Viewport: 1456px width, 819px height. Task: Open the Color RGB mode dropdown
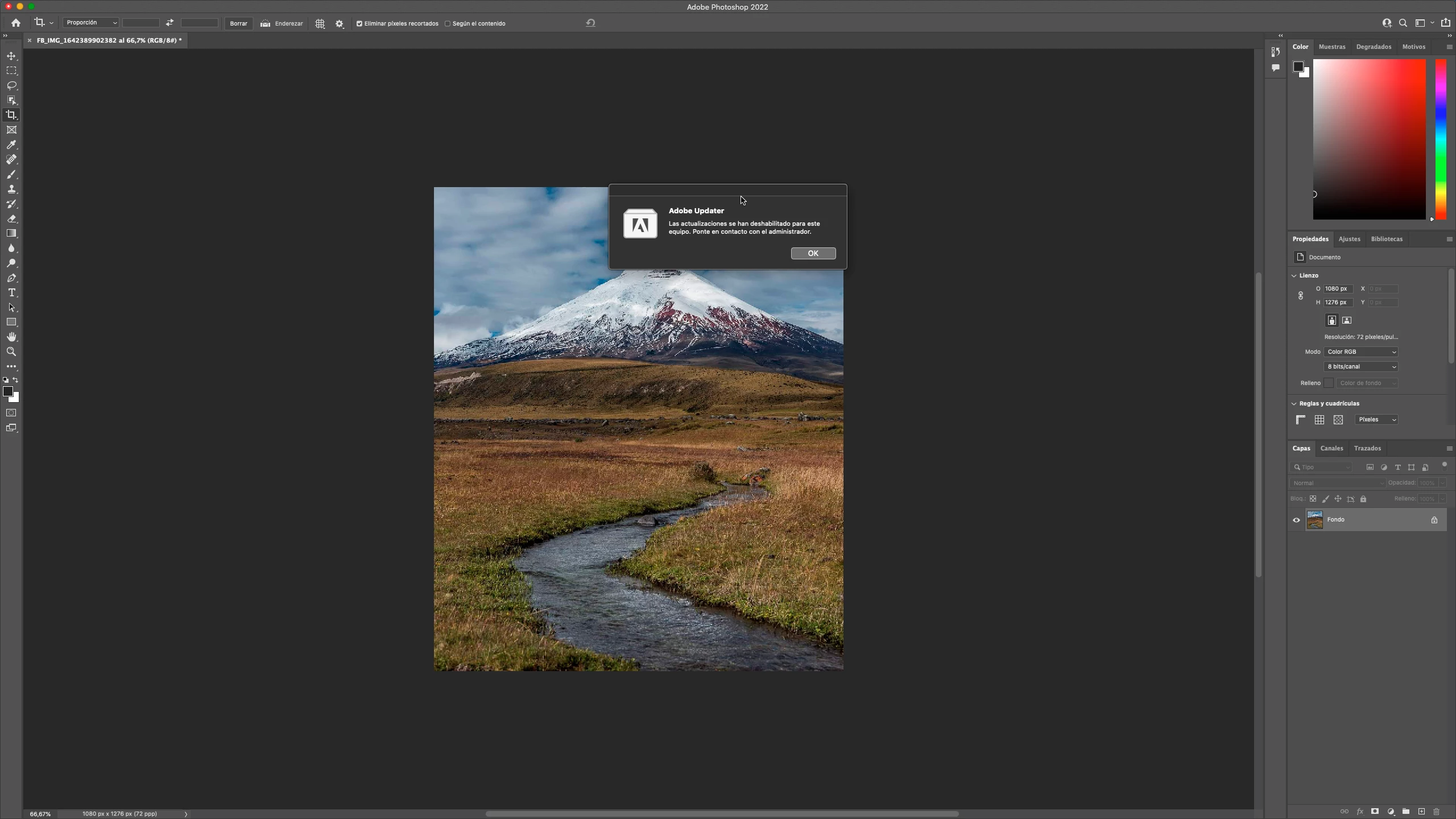click(x=1360, y=352)
